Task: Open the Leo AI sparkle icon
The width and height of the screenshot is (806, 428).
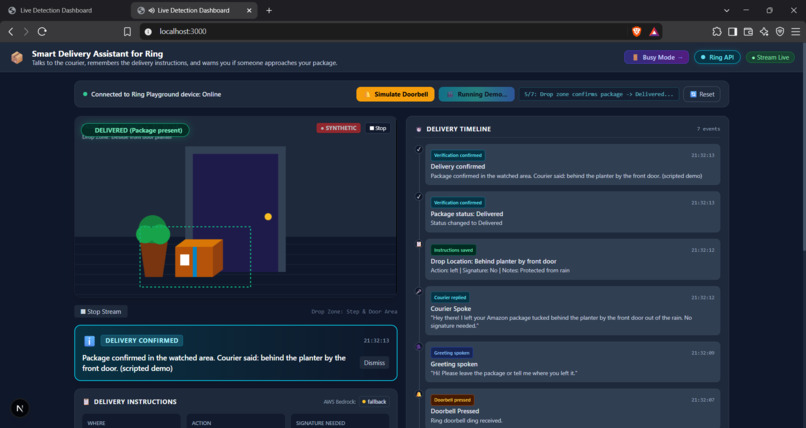Action: pyautogui.click(x=764, y=32)
